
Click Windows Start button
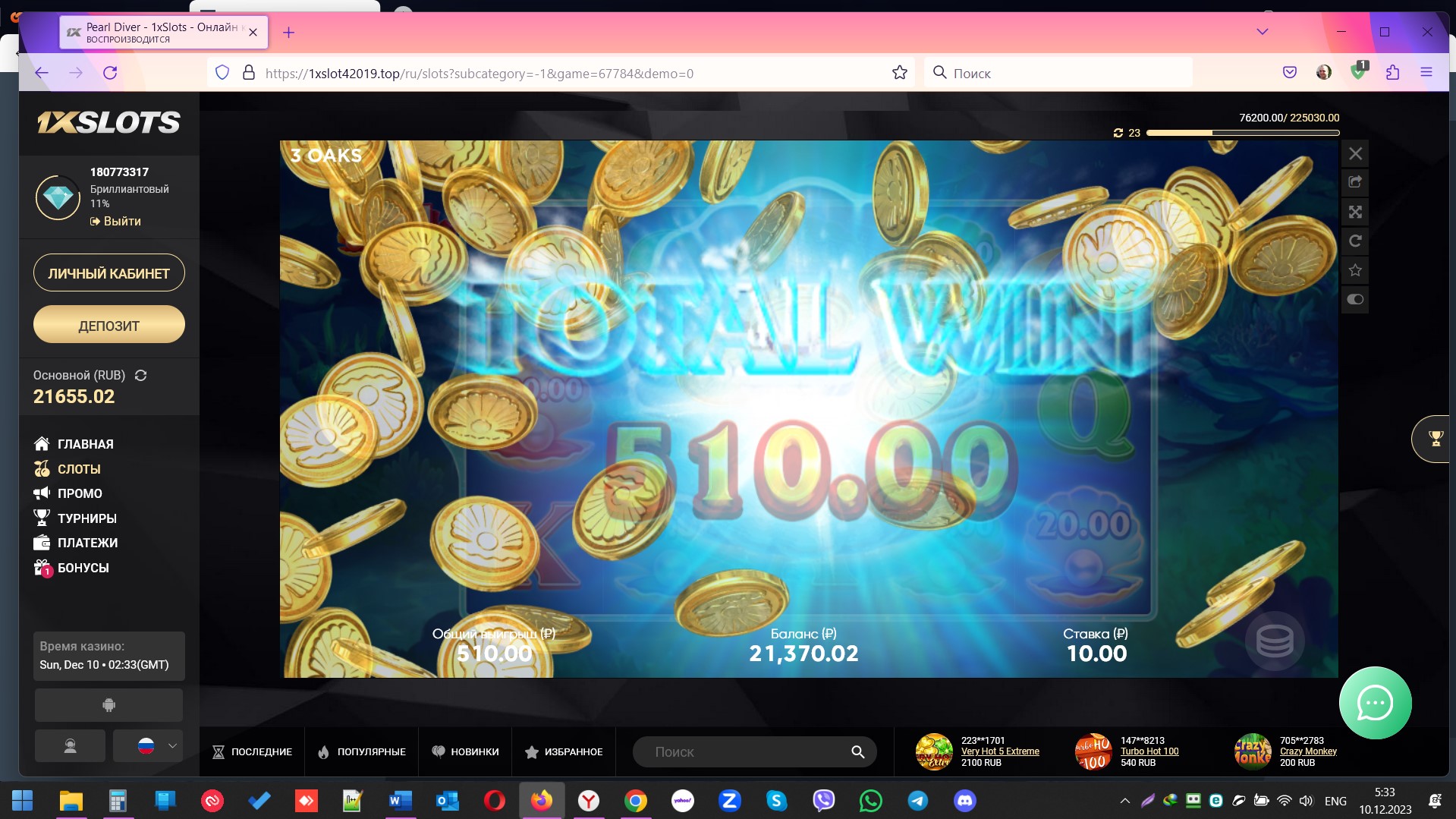[23, 800]
